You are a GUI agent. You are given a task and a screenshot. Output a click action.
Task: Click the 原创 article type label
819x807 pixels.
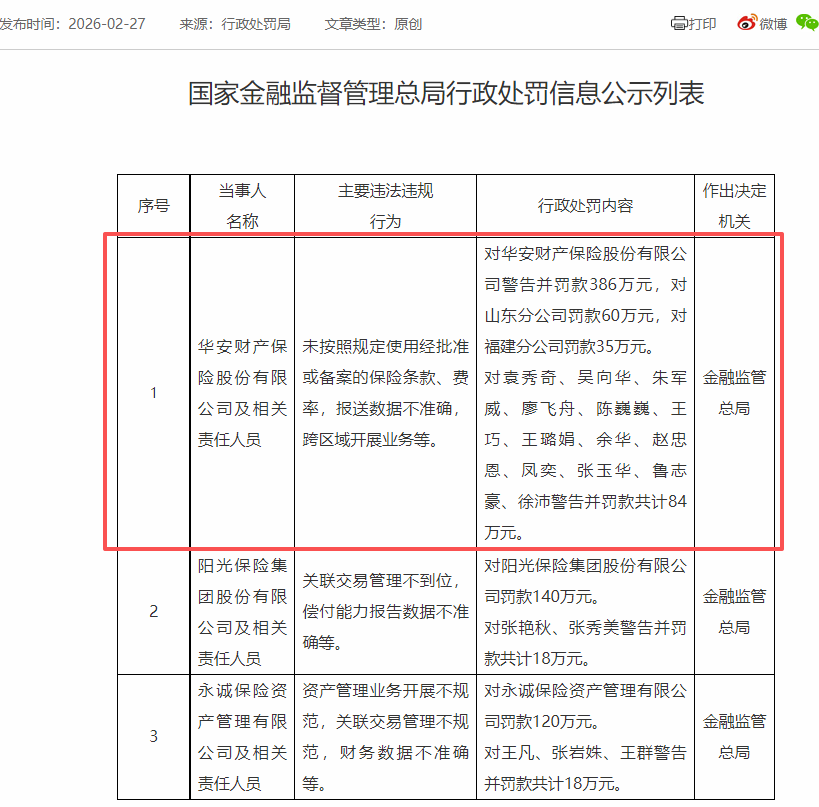coord(407,22)
